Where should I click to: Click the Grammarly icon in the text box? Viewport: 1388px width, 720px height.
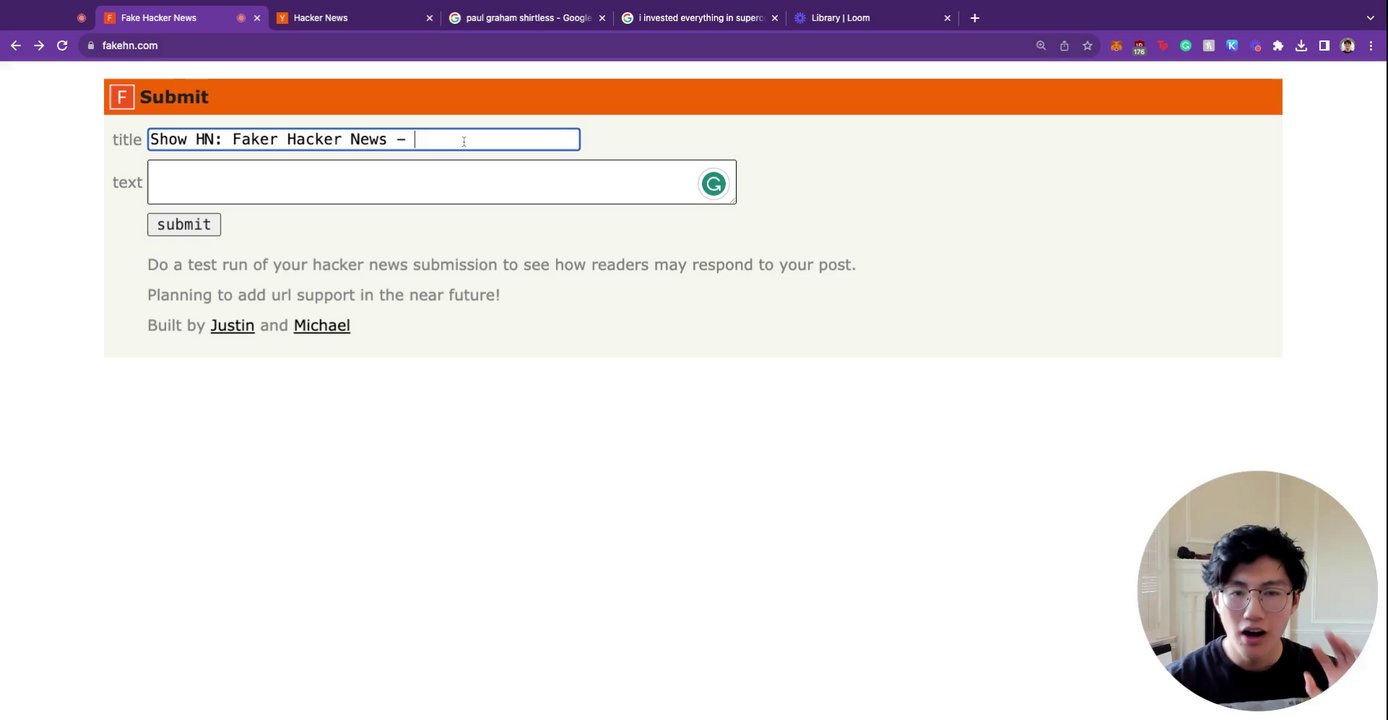(x=713, y=184)
